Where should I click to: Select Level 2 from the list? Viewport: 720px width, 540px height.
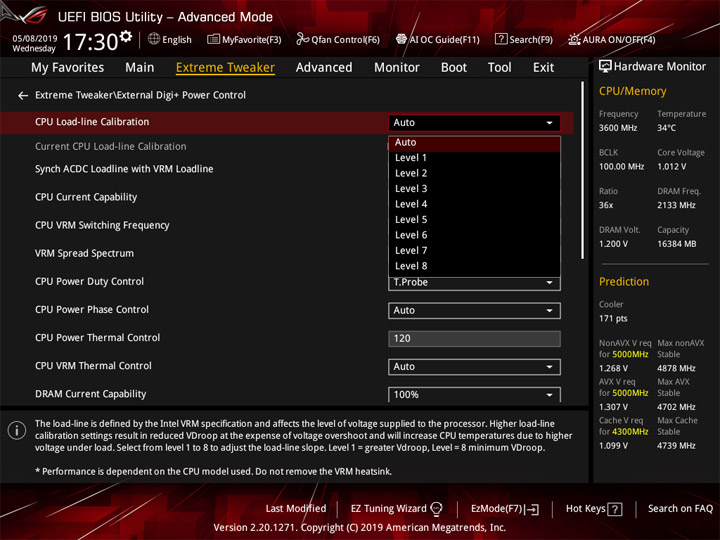tap(474, 174)
